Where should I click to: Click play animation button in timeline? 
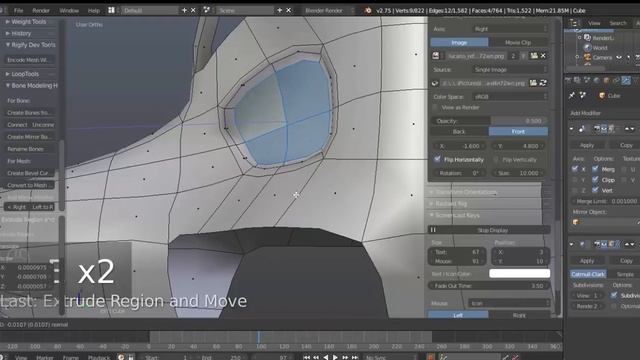pyautogui.click(x=335, y=357)
